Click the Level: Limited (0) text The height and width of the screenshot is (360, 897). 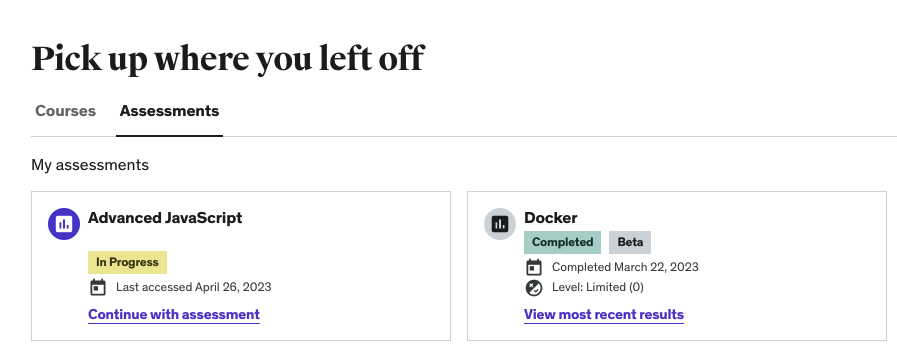pos(598,287)
